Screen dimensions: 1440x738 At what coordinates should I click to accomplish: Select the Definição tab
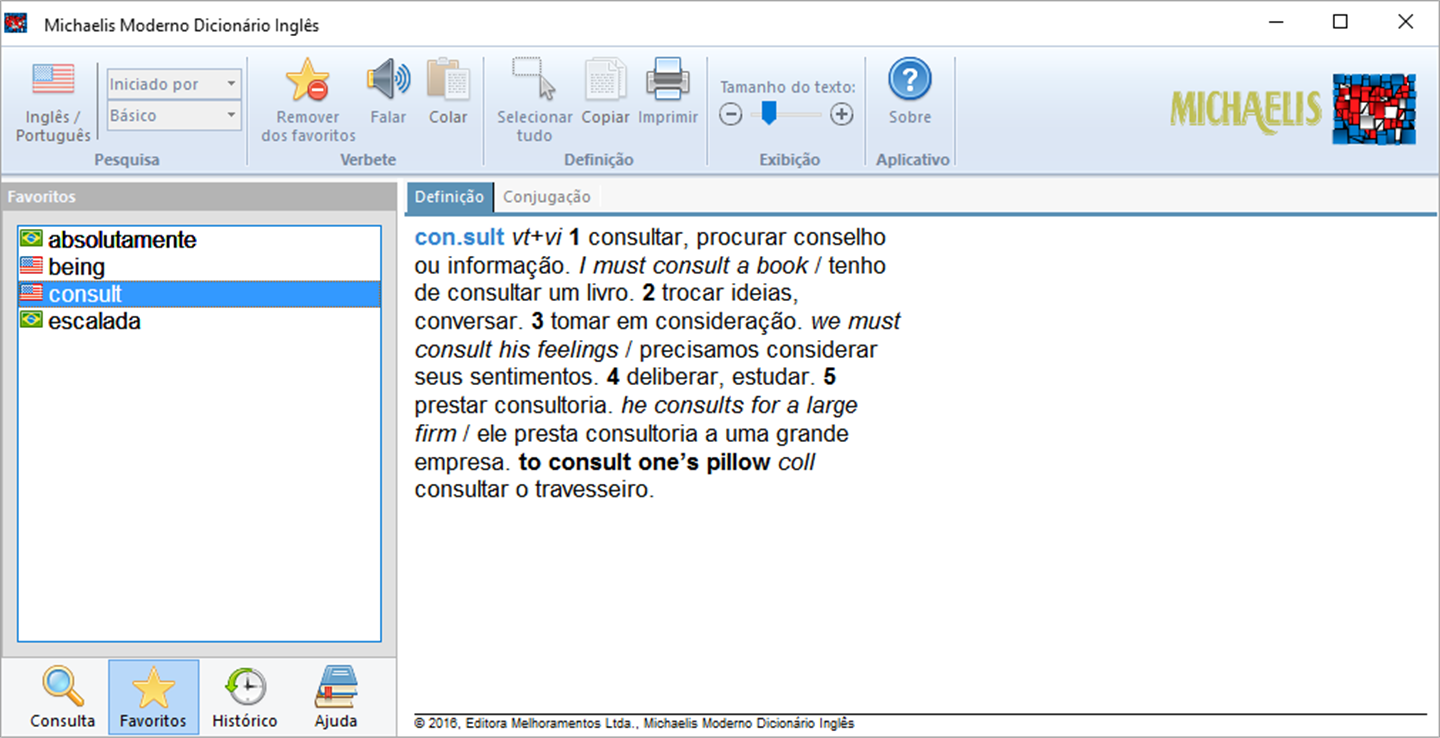[x=449, y=197]
